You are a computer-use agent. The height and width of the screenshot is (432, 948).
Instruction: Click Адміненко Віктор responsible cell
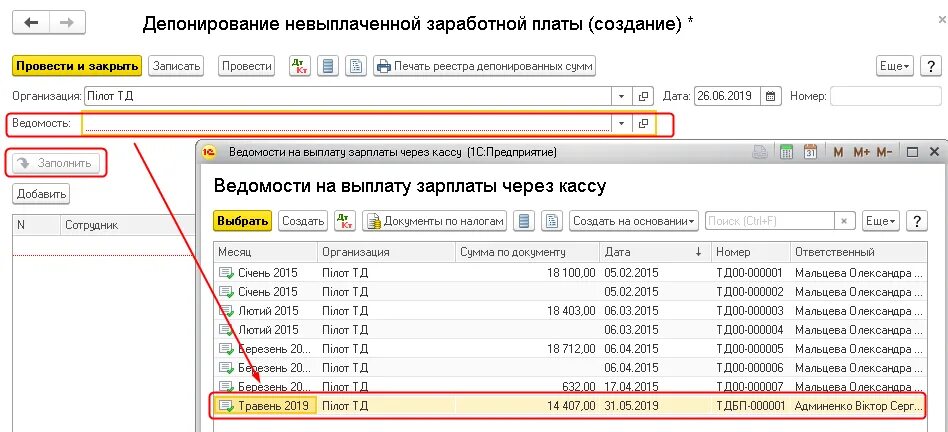coord(858,405)
